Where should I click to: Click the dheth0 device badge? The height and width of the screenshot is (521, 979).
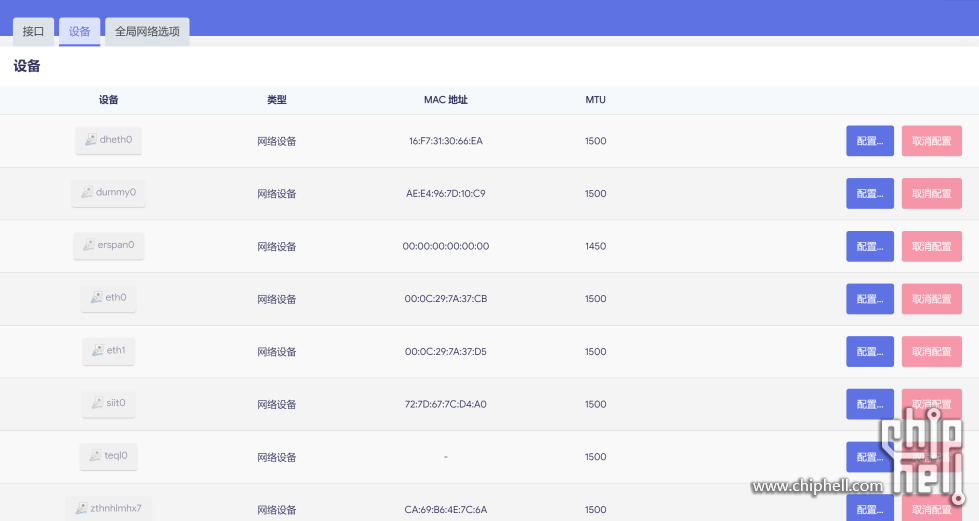point(109,140)
